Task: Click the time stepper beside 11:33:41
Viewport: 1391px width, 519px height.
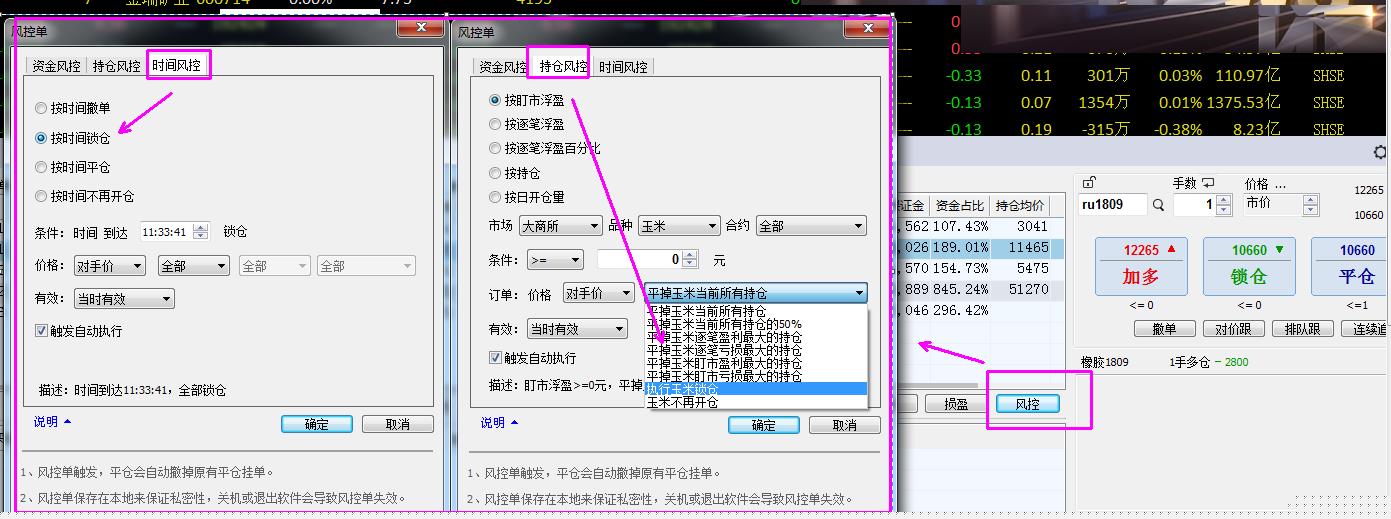Action: point(201,231)
